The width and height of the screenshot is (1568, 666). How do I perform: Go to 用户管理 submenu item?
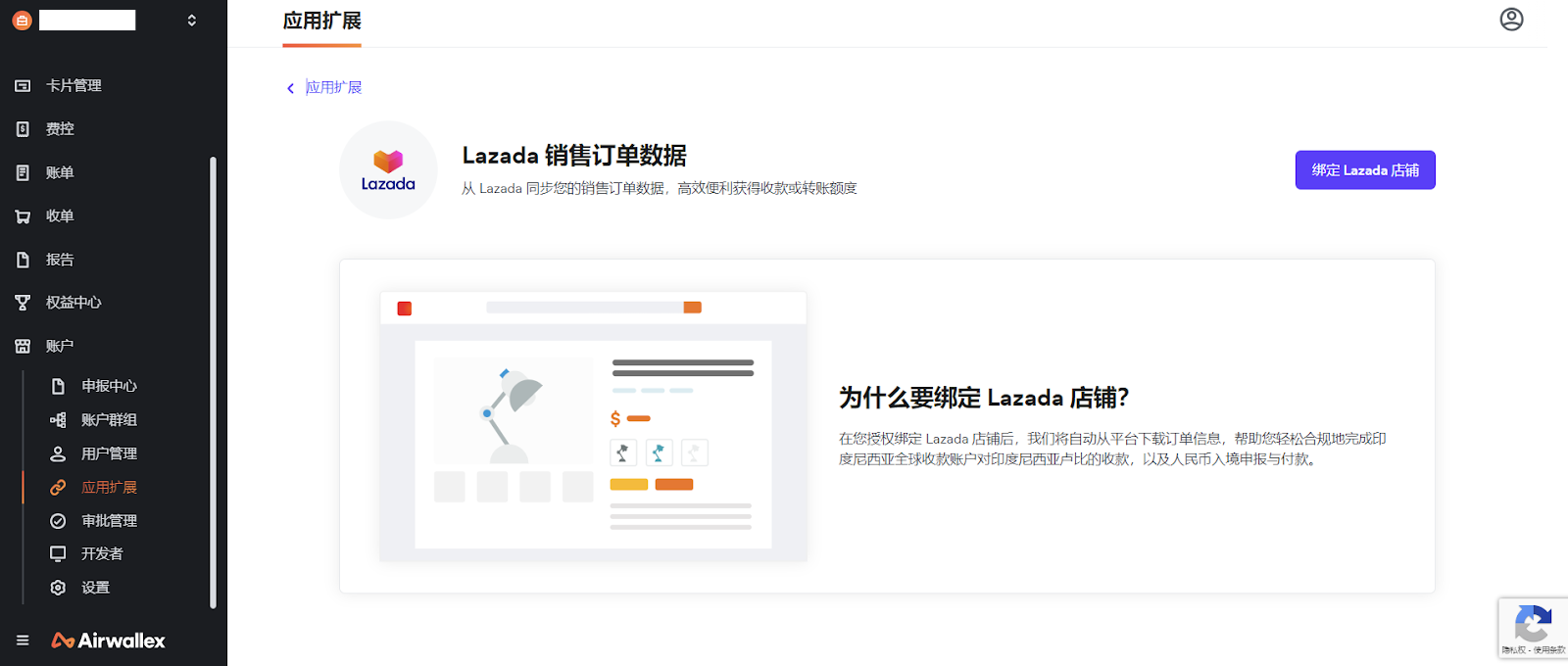109,453
